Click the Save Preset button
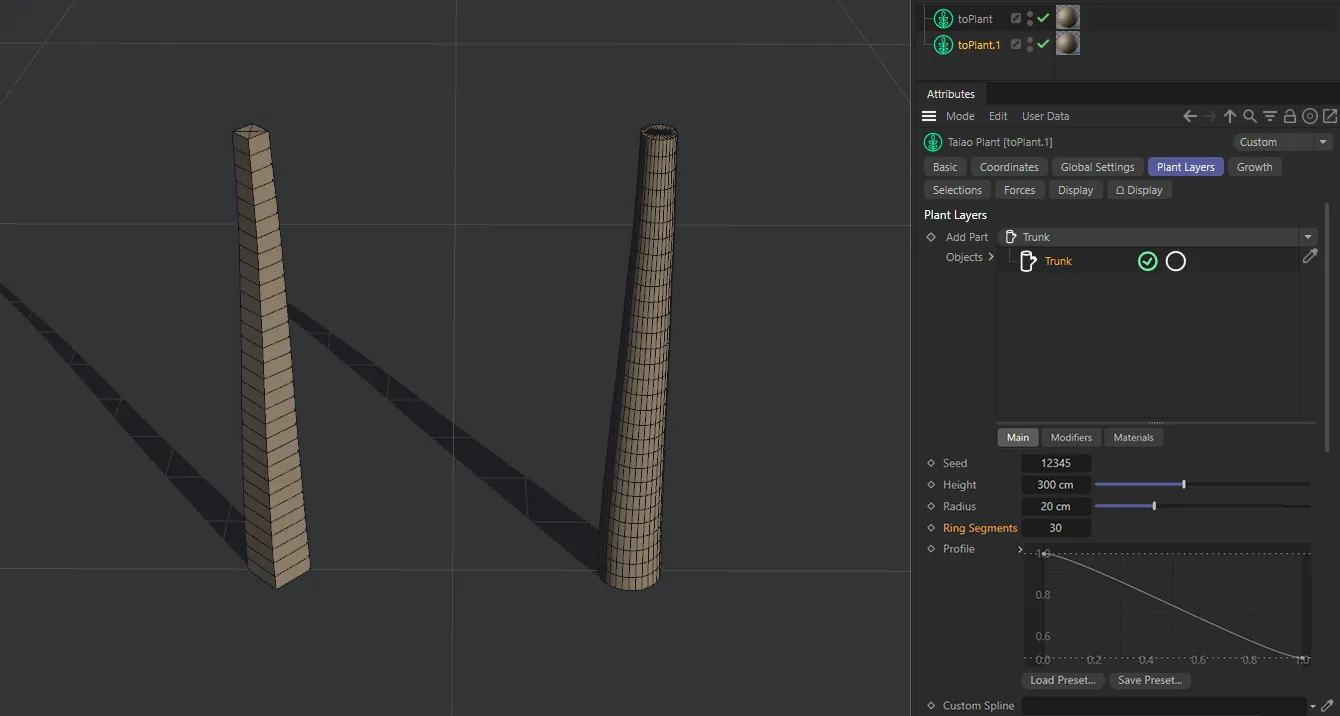This screenshot has height=716, width=1340. tap(1149, 680)
